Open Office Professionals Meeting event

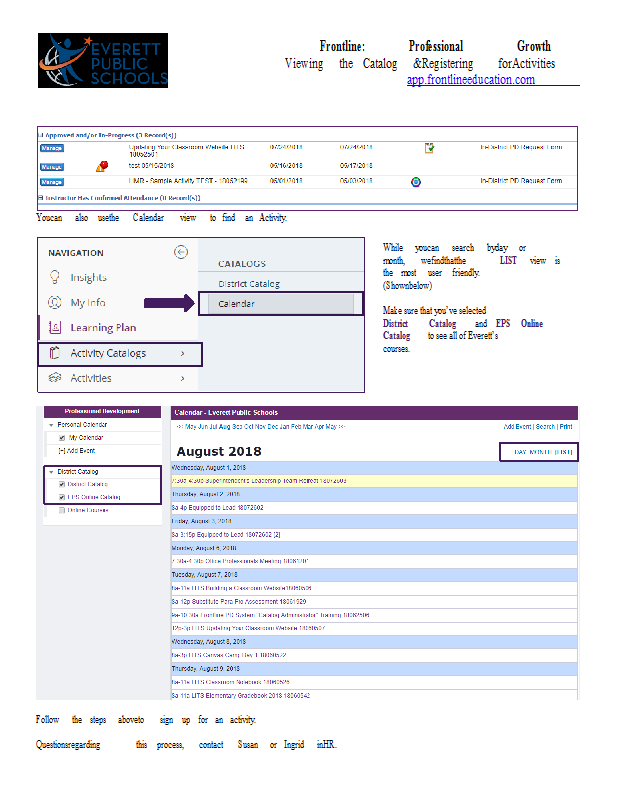(240, 561)
